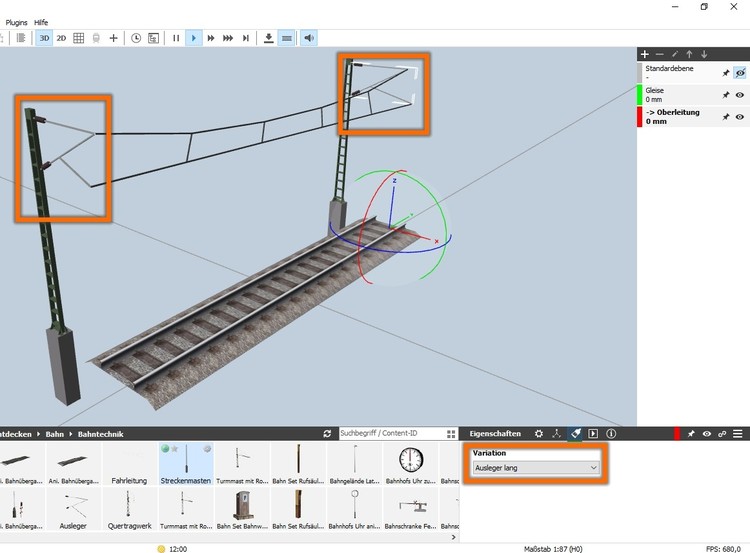Switch to 2D view mode

pyautogui.click(x=61, y=38)
